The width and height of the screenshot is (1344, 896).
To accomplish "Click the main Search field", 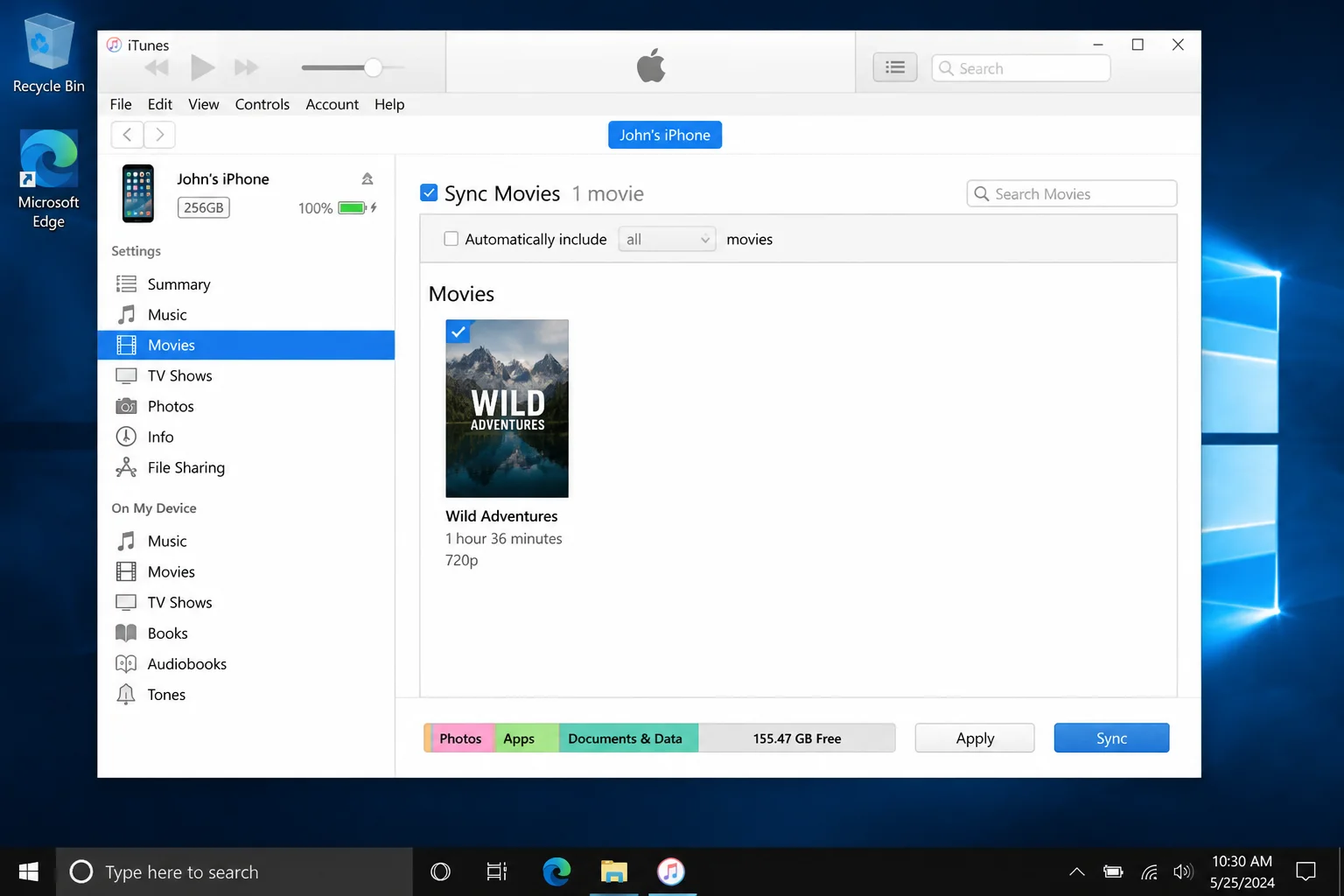I will 1020,68.
